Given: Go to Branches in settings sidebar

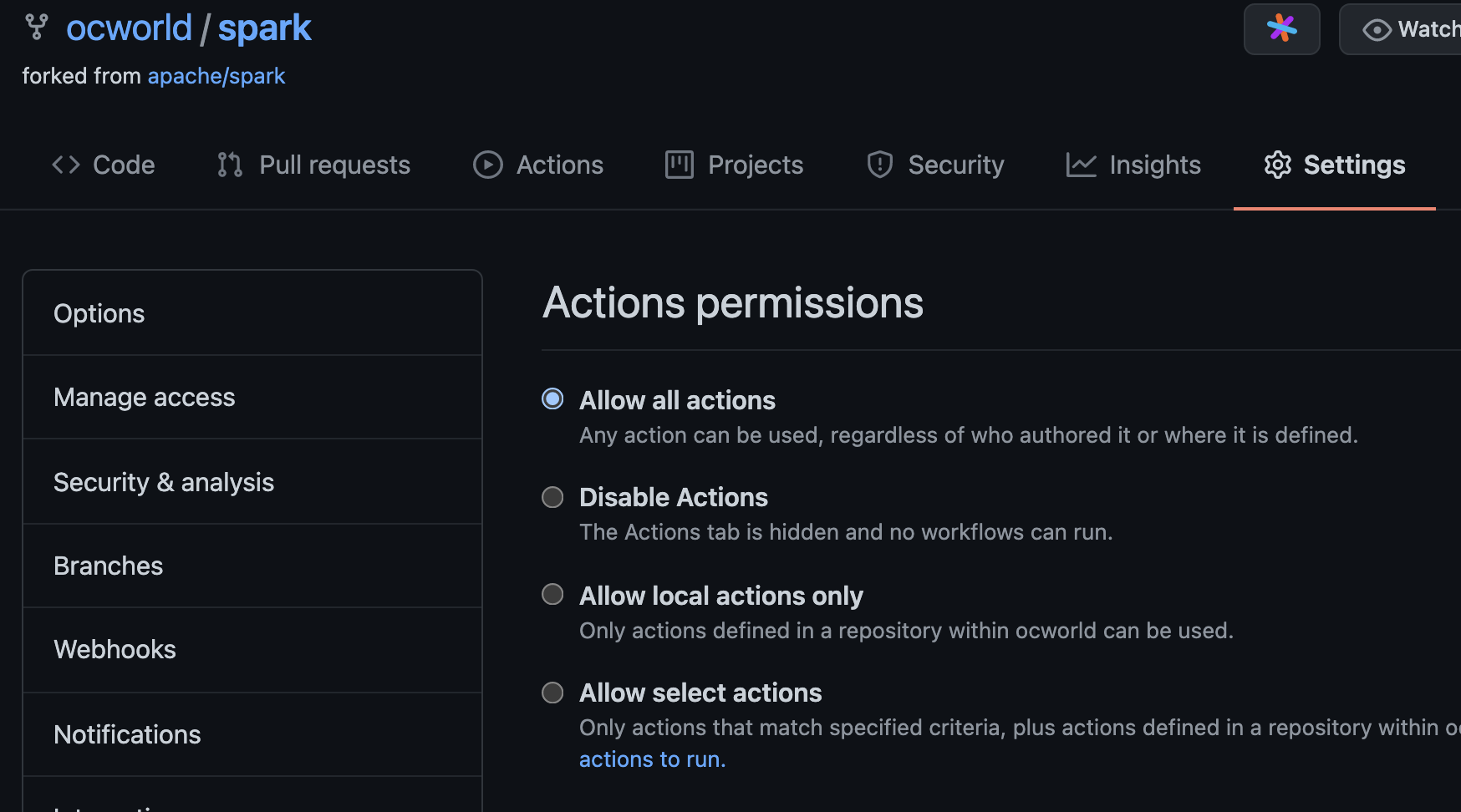Looking at the screenshot, I should pos(109,566).
